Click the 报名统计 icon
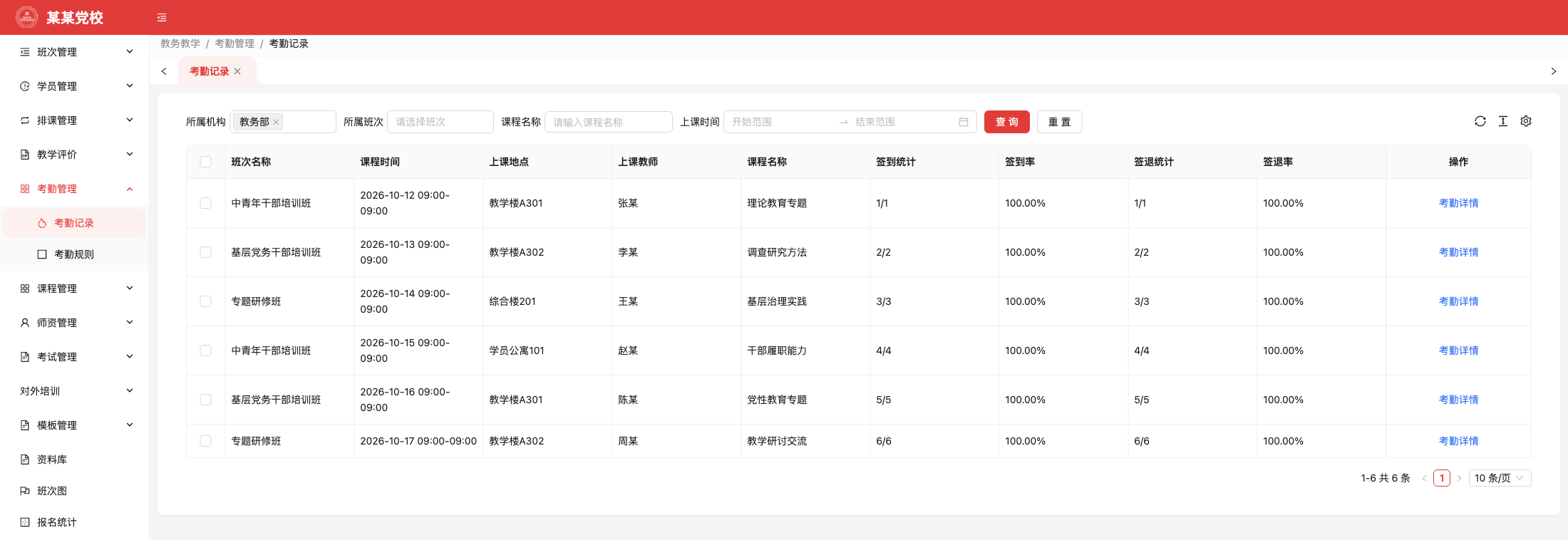 point(25,522)
